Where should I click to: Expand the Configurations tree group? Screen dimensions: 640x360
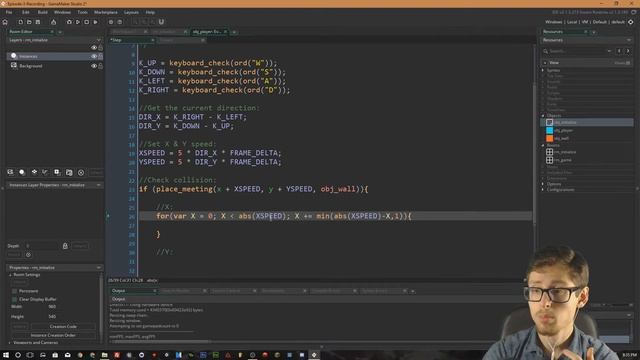tap(543, 189)
